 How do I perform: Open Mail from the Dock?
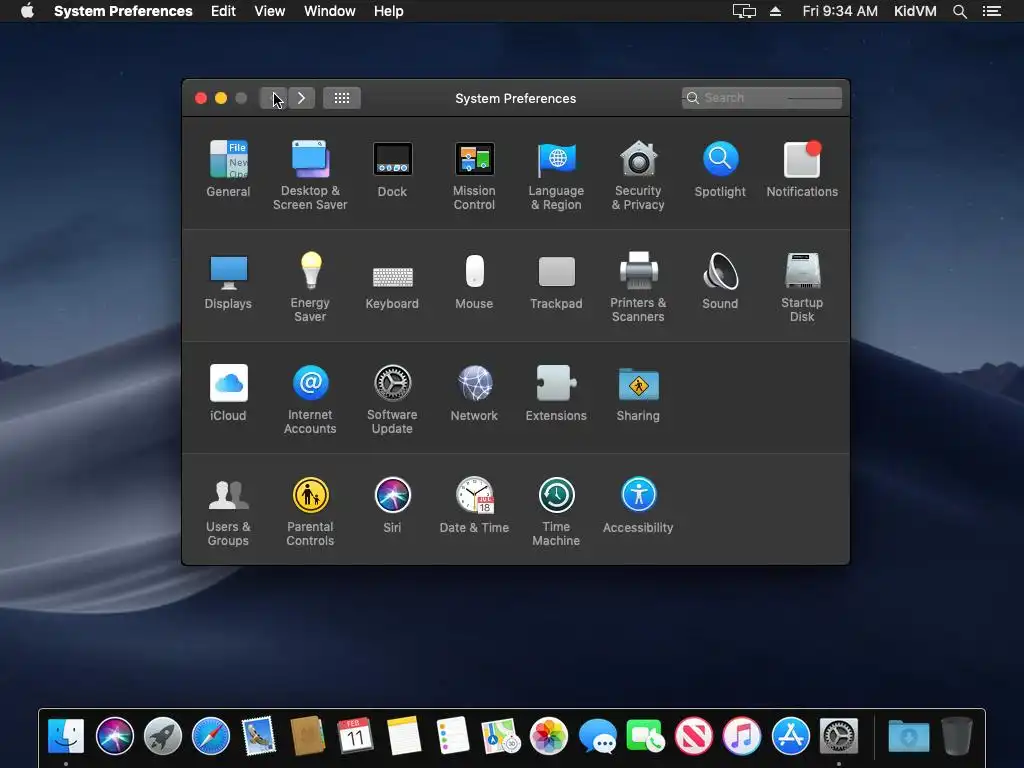tap(259, 736)
